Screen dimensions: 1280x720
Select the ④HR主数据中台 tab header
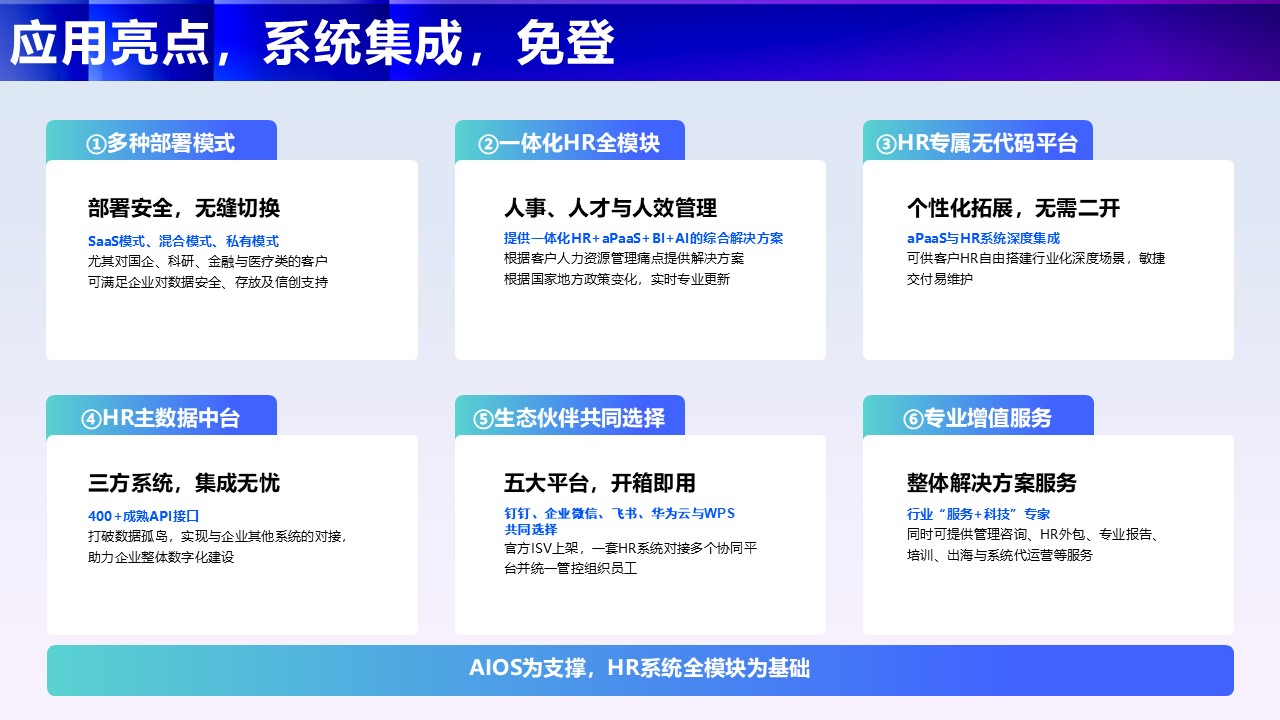161,418
